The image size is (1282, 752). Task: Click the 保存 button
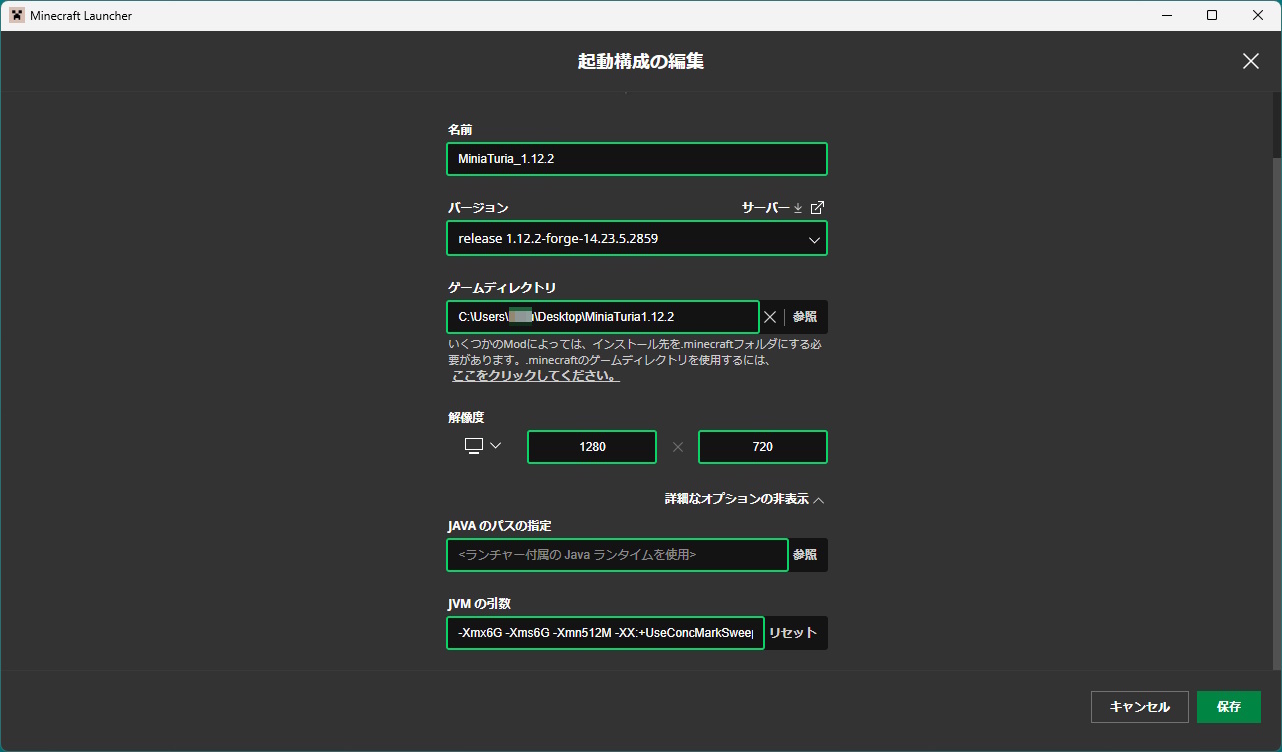click(x=1229, y=707)
